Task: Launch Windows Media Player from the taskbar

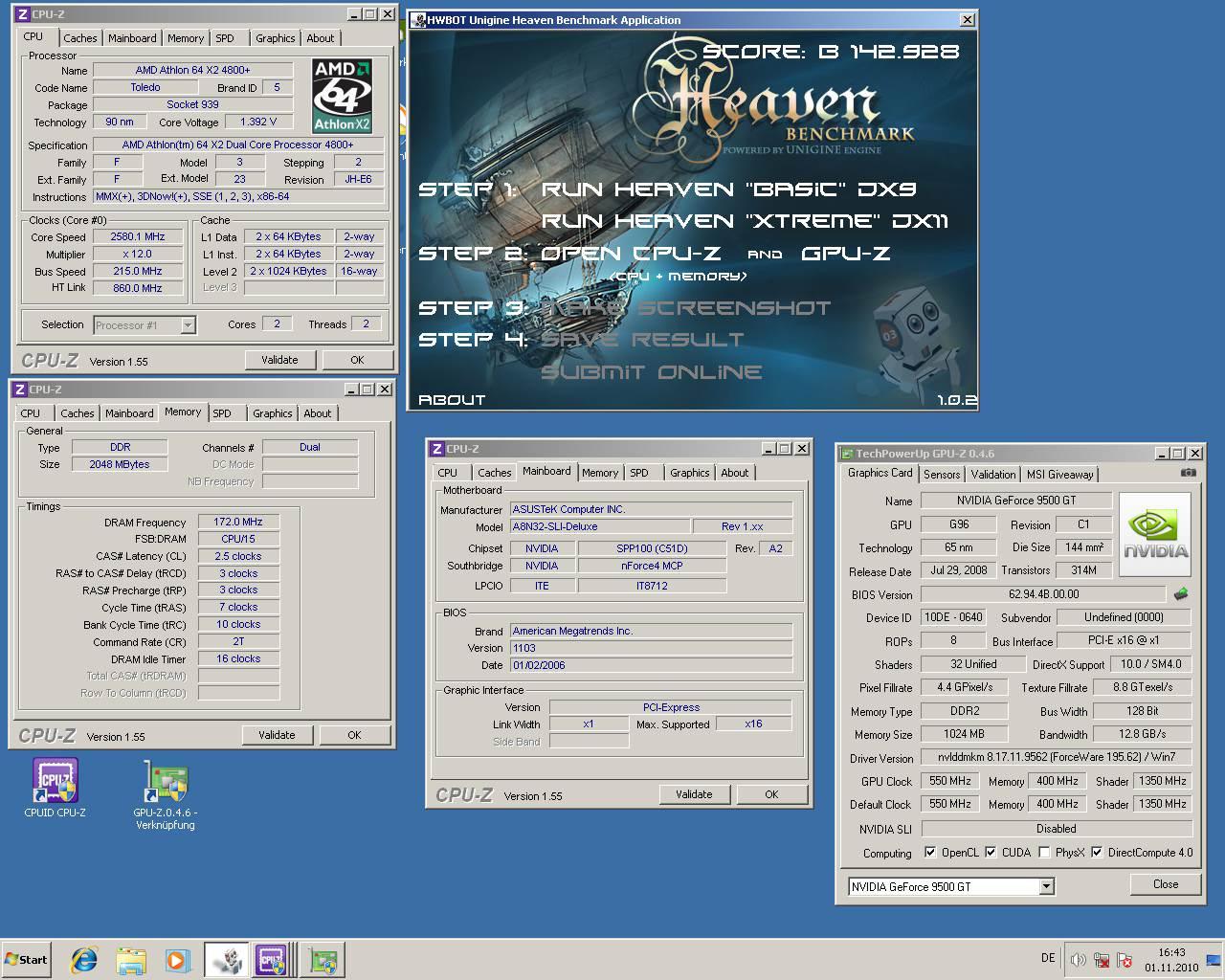Action: point(177,960)
